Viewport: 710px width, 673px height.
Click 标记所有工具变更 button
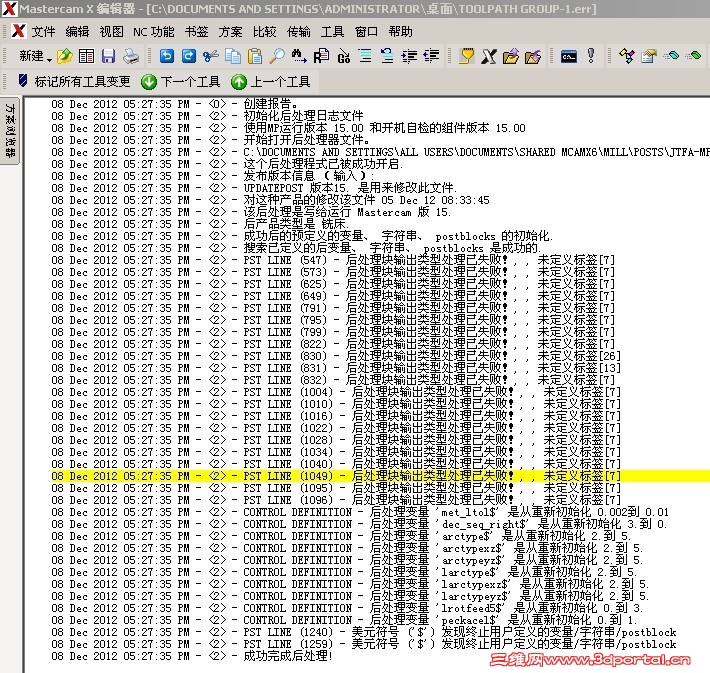coord(74,82)
